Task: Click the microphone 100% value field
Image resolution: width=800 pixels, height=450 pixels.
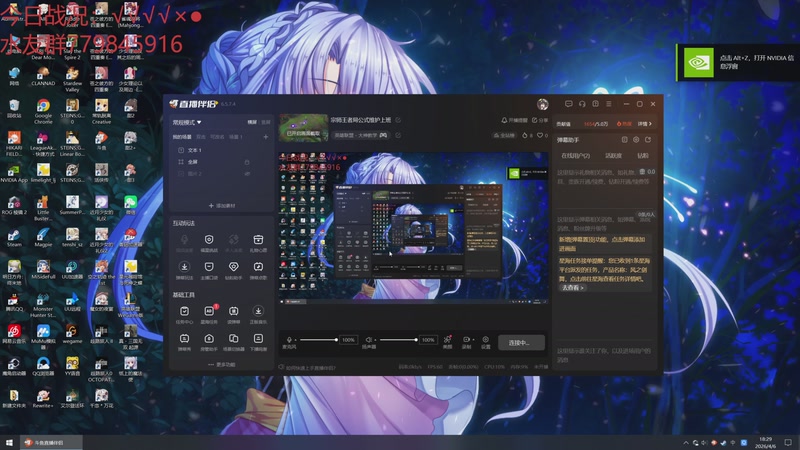Action: 348,340
